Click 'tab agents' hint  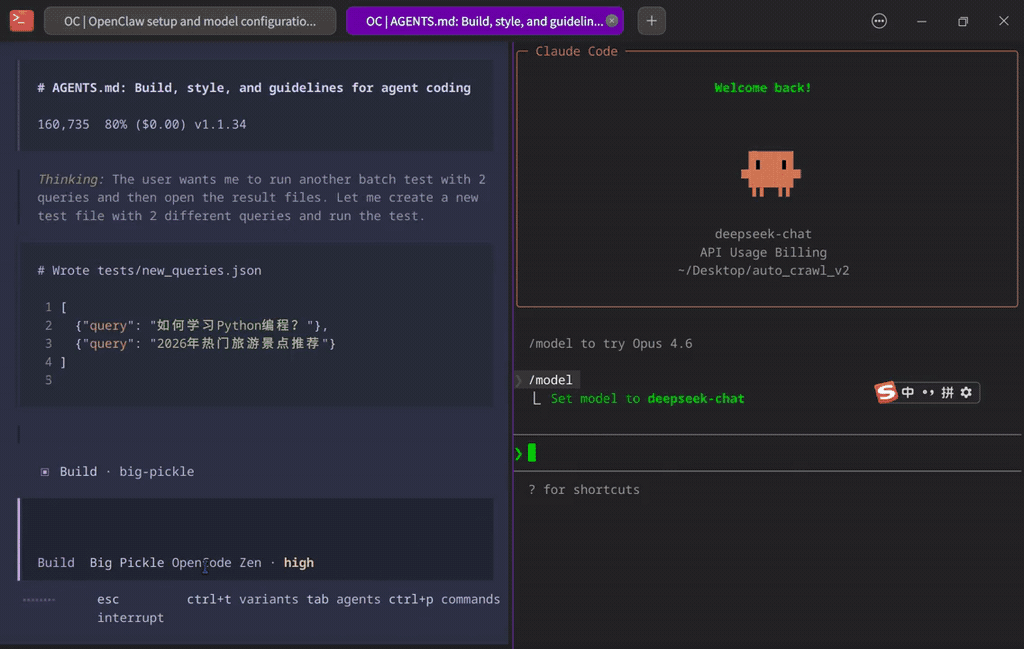pyautogui.click(x=344, y=599)
